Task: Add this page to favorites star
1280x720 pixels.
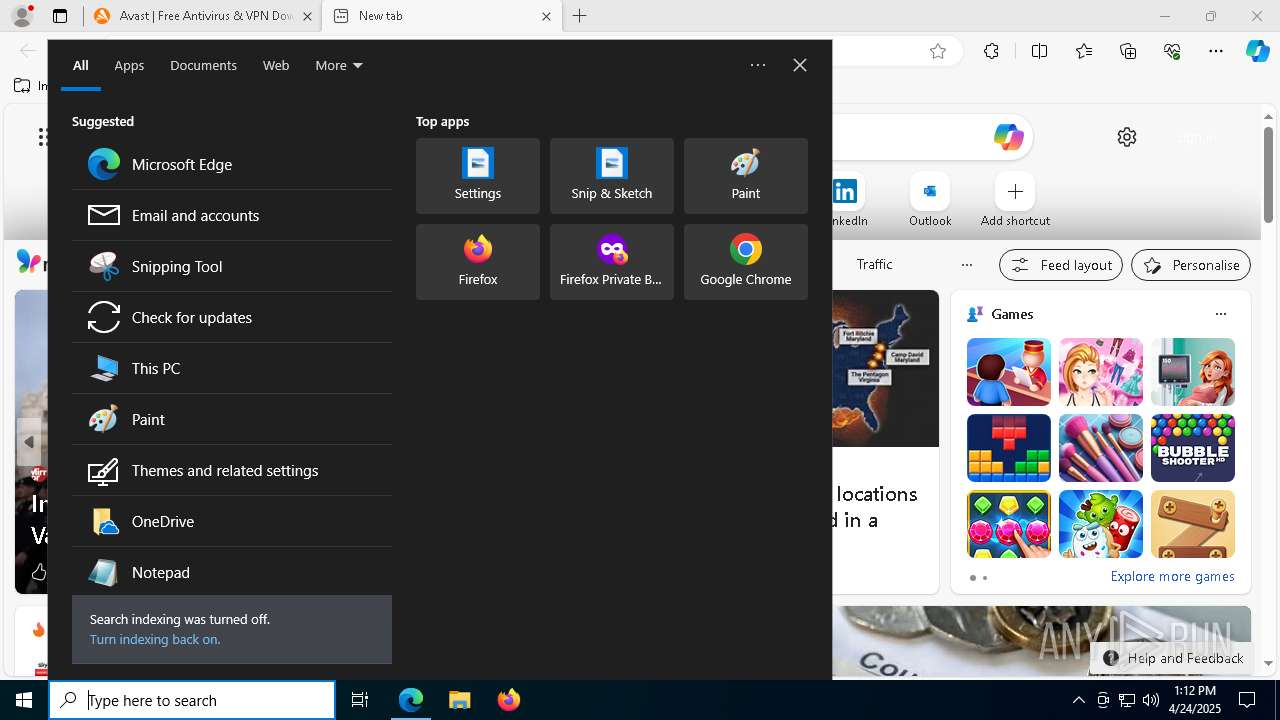Action: (938, 51)
